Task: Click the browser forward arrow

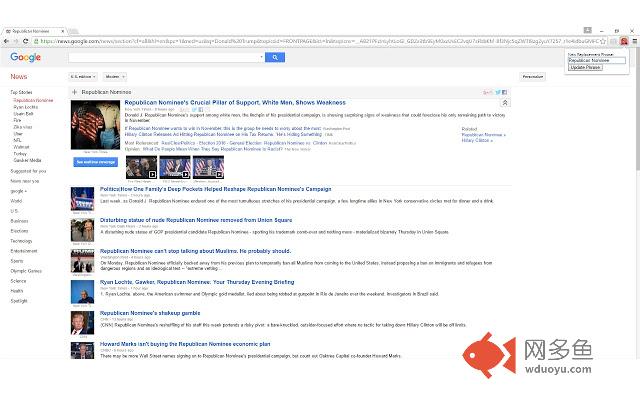Action: point(16,41)
